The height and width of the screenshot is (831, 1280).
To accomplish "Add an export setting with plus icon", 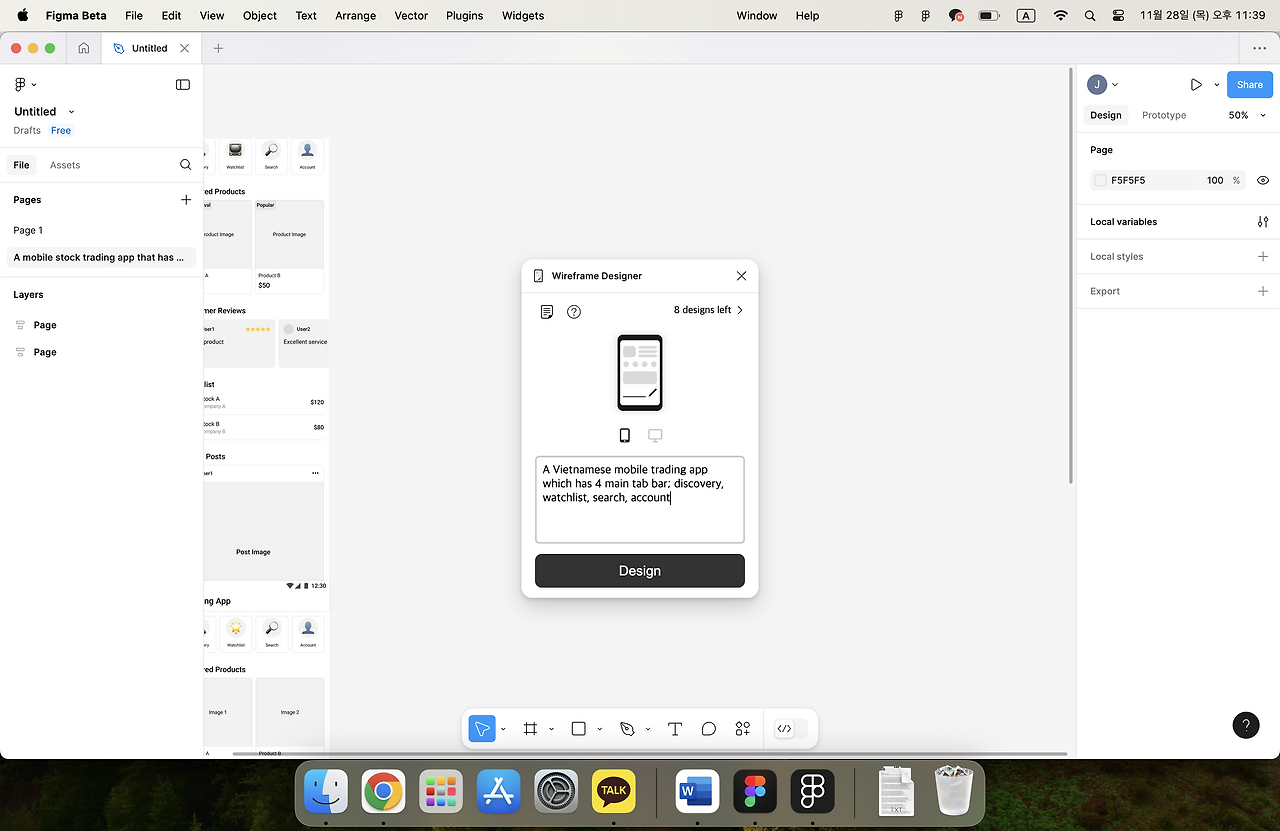I will [1263, 291].
